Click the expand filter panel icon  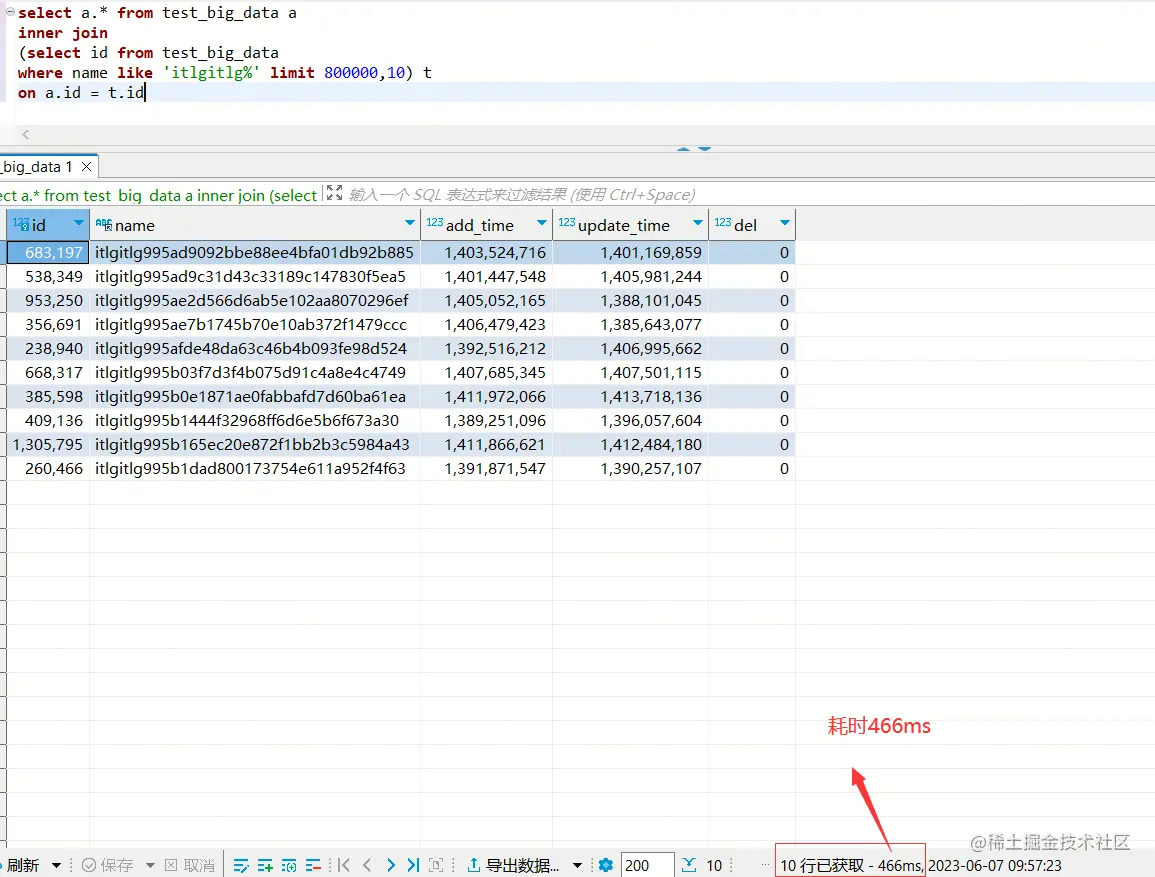(334, 193)
